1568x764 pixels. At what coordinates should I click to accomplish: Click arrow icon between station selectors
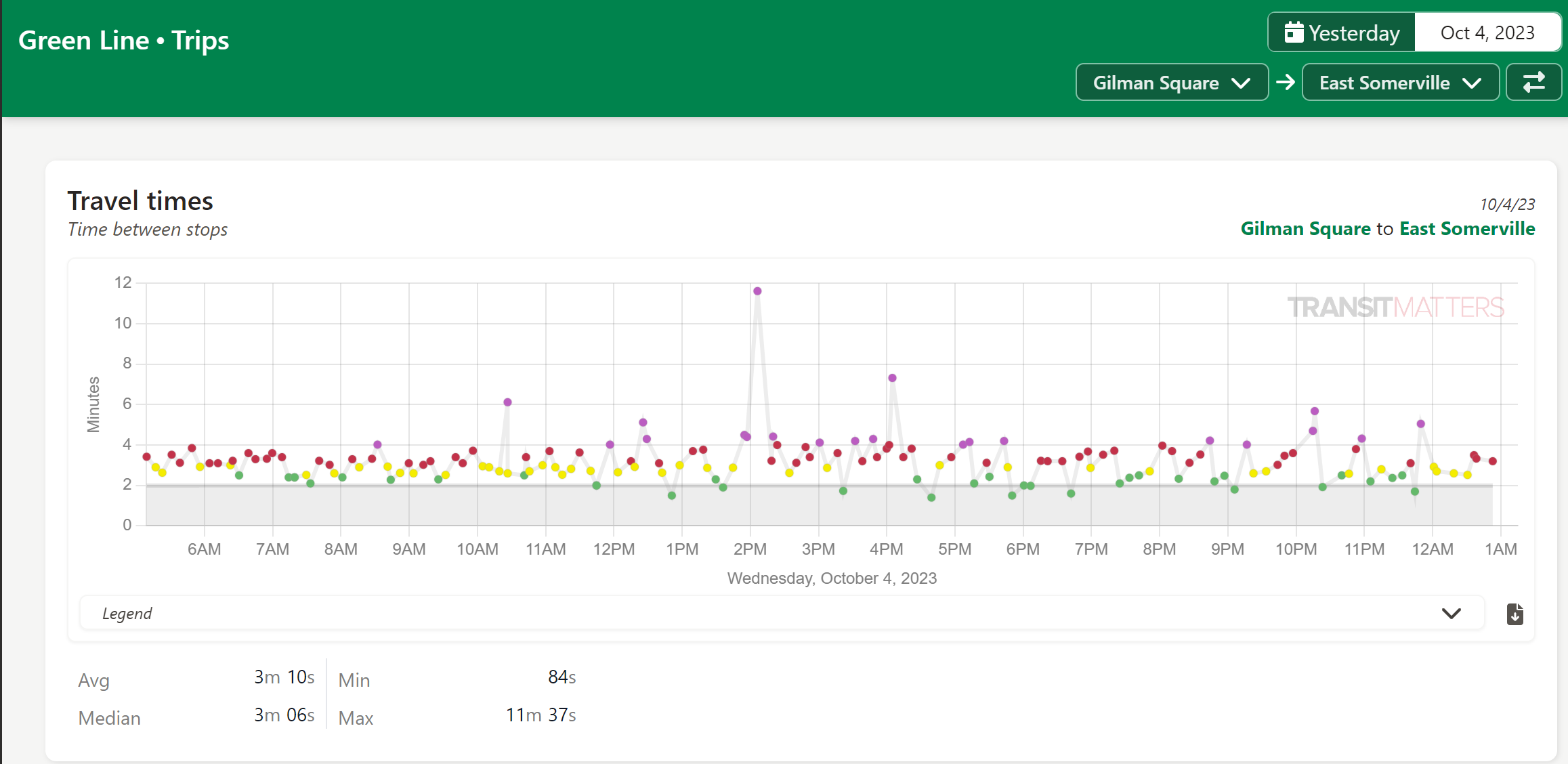point(1285,83)
